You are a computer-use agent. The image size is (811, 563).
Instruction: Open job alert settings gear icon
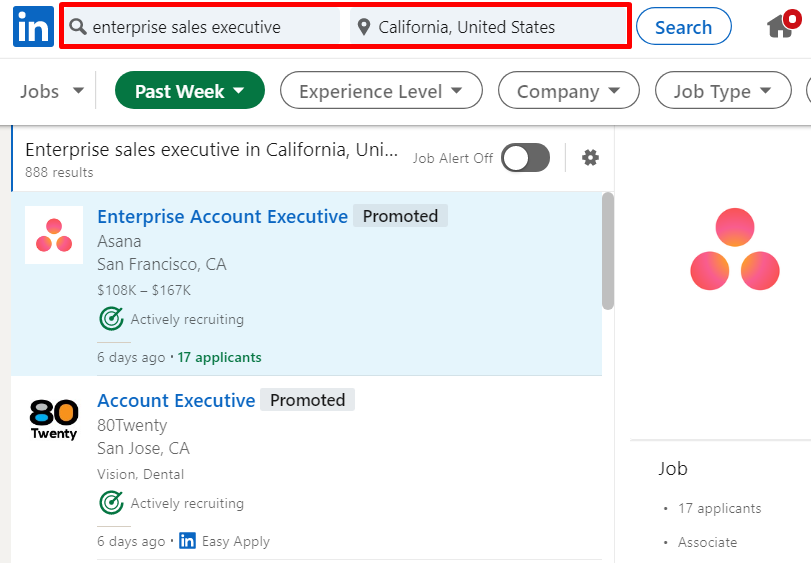coord(590,157)
